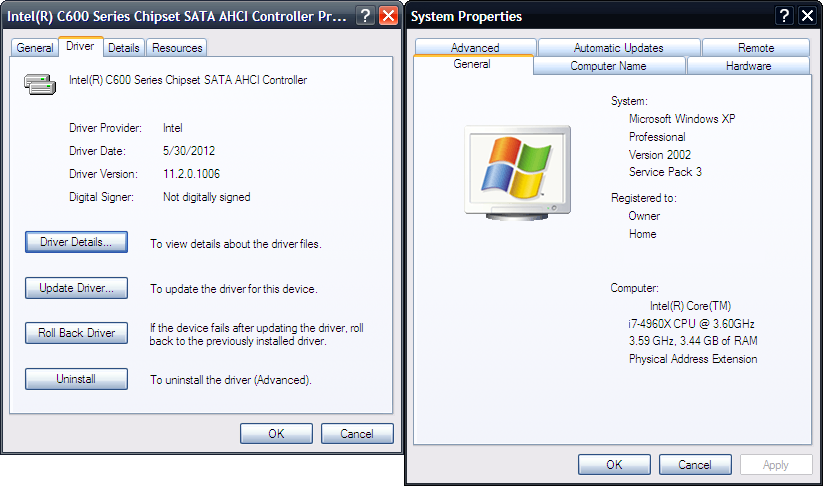Close the System Properties window

809,16
